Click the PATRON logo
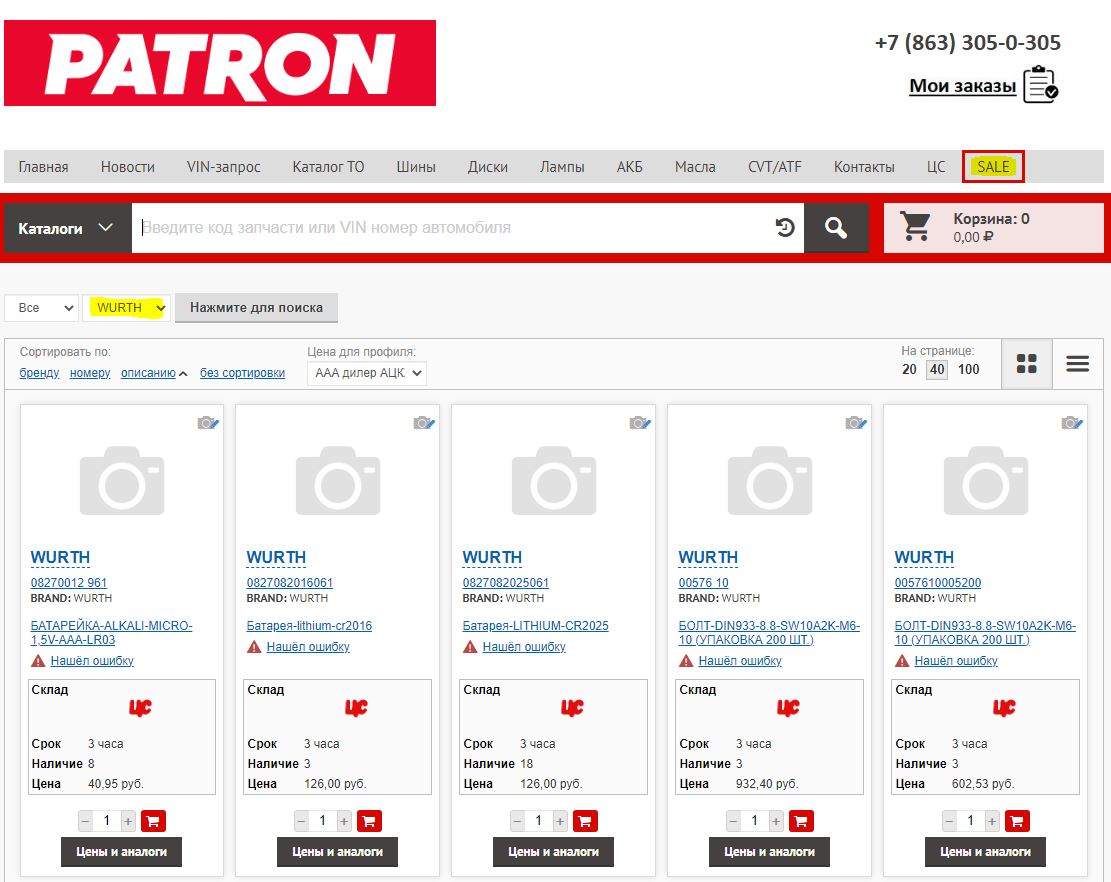 click(220, 63)
